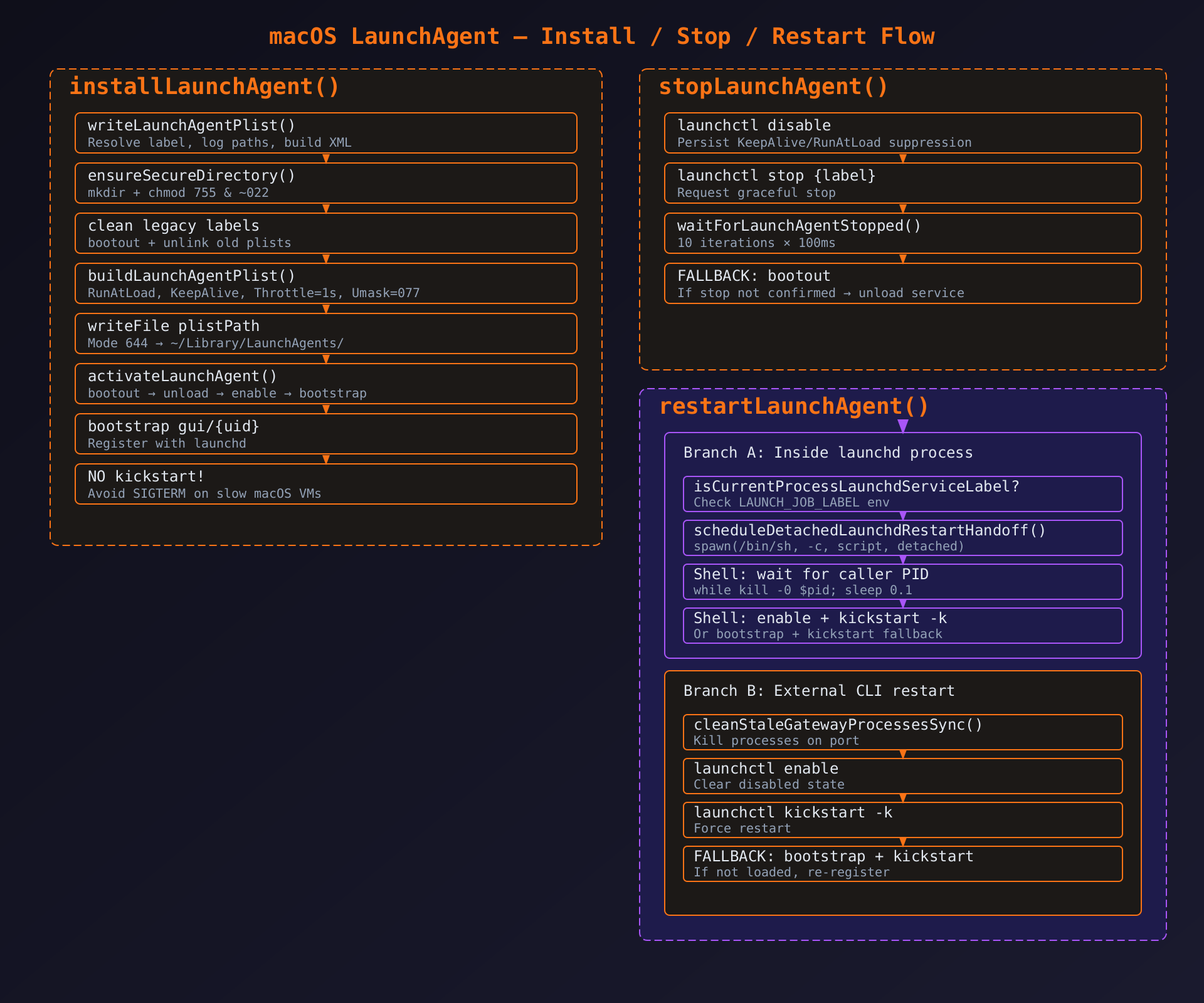This screenshot has height=1003, width=1204.
Task: Click the clean legacy labels box
Action: (x=325, y=233)
